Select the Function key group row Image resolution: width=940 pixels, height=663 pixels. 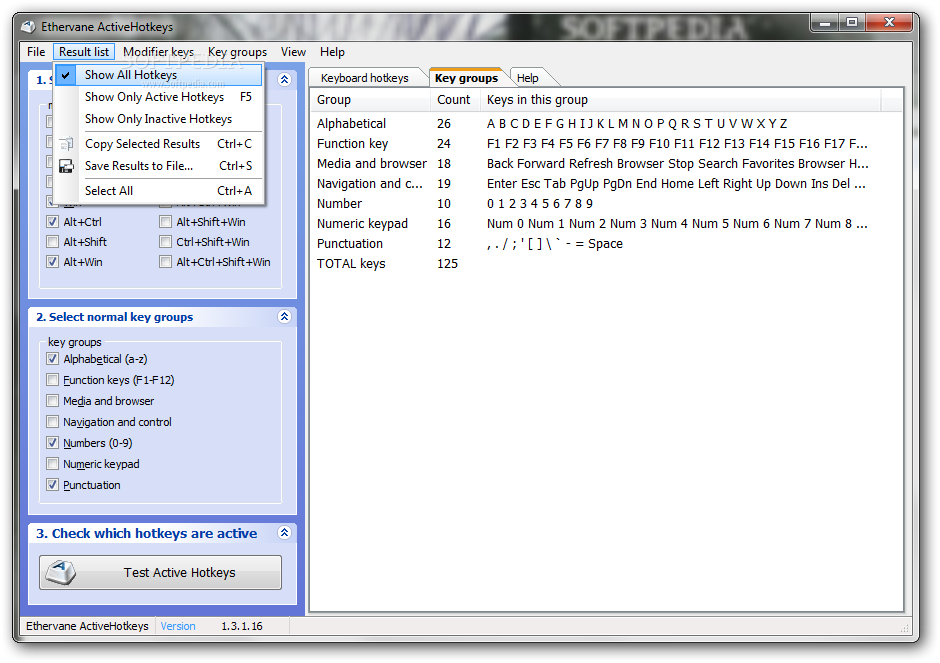point(605,144)
